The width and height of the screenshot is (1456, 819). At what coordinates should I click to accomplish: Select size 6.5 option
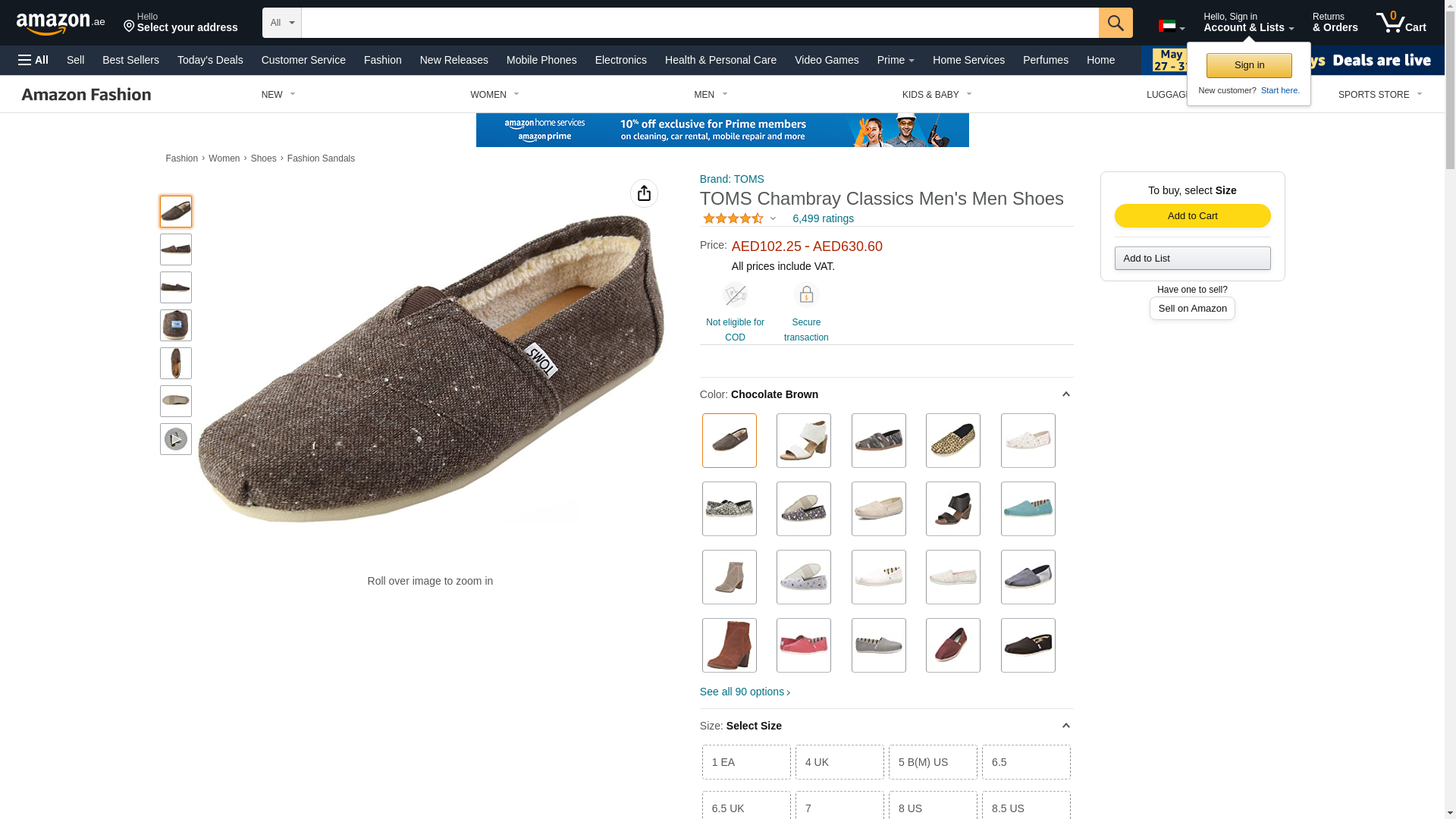coord(1025,762)
